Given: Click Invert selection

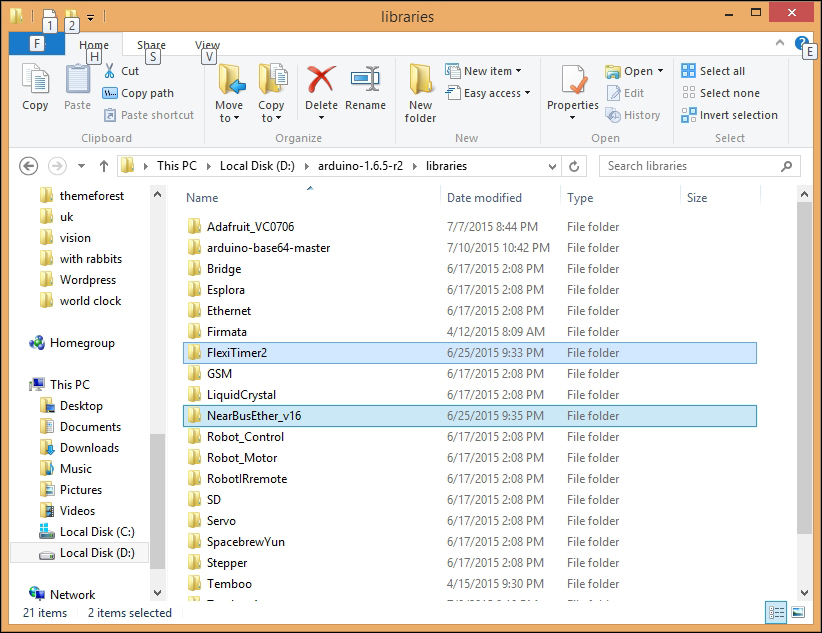Looking at the screenshot, I should [729, 115].
